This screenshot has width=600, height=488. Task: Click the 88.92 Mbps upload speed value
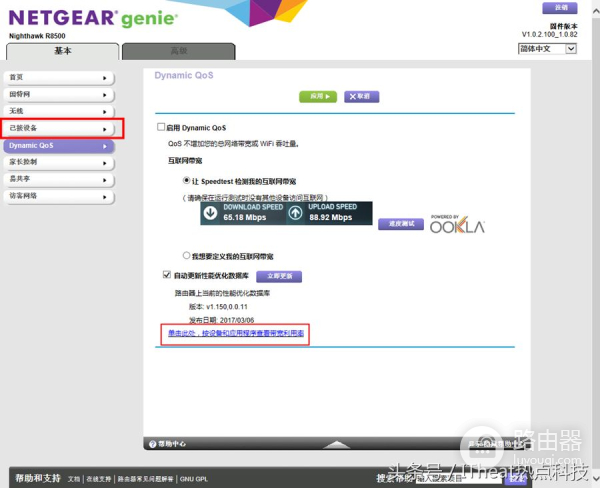[331, 217]
